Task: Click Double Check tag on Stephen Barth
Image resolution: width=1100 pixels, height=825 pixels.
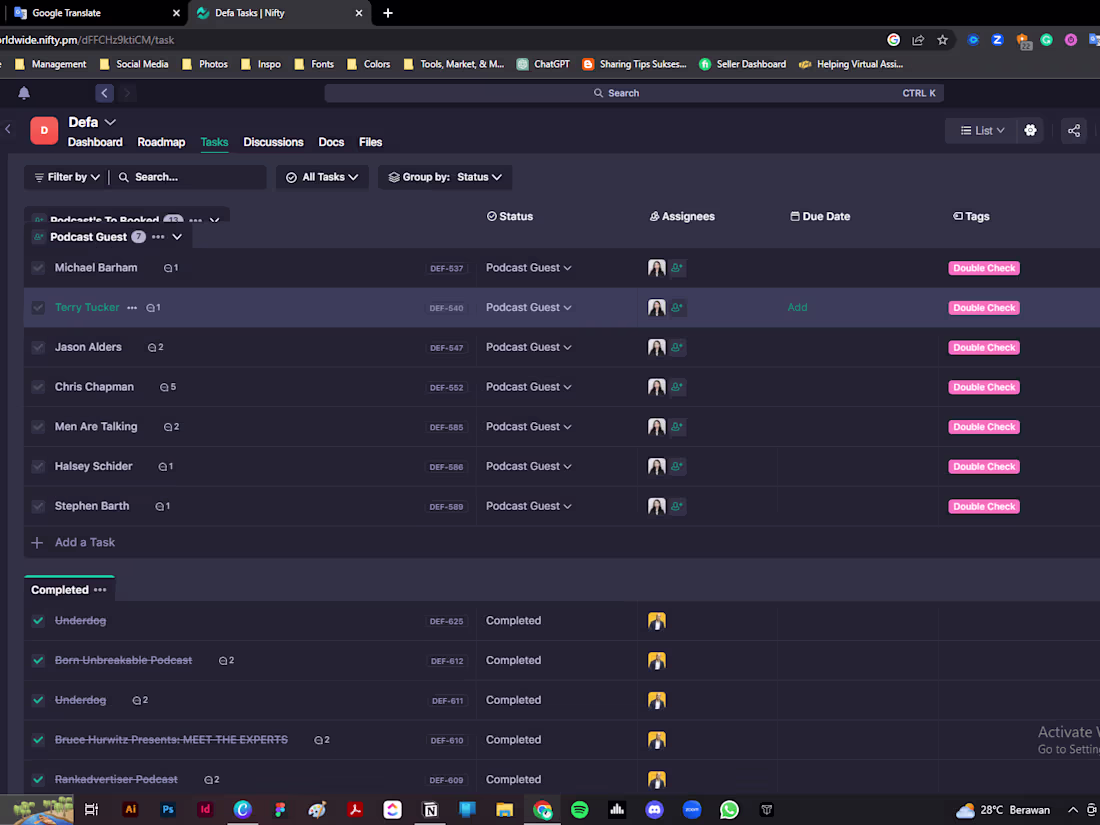Action: [984, 507]
